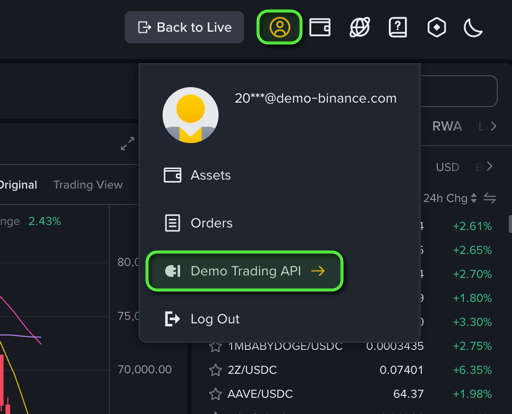Image resolution: width=512 pixels, height=414 pixels.
Task: Expand the chart with fullscreen arrows icon
Action: [127, 143]
